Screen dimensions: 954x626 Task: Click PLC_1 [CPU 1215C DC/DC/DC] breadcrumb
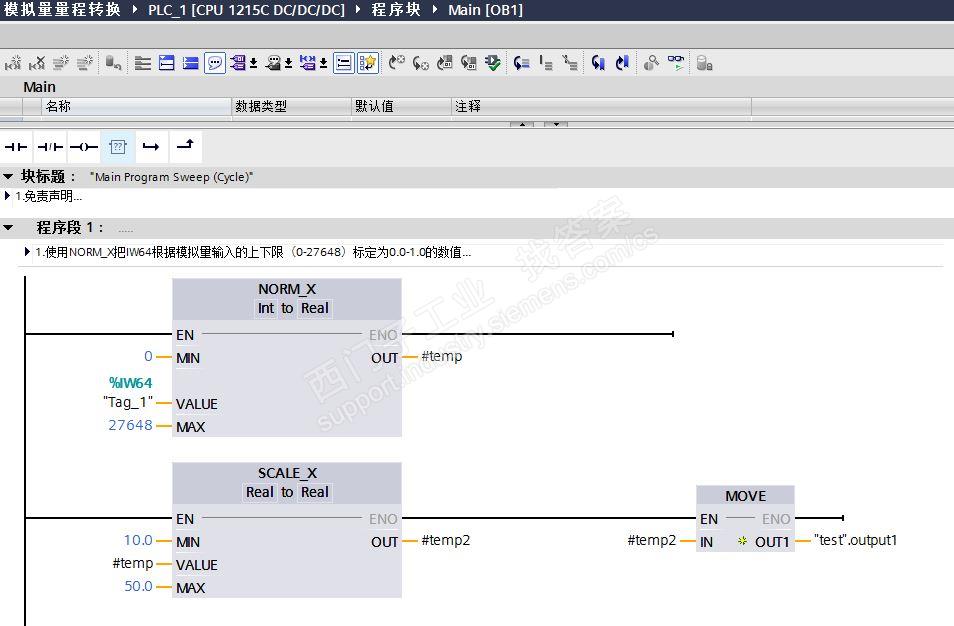[246, 10]
